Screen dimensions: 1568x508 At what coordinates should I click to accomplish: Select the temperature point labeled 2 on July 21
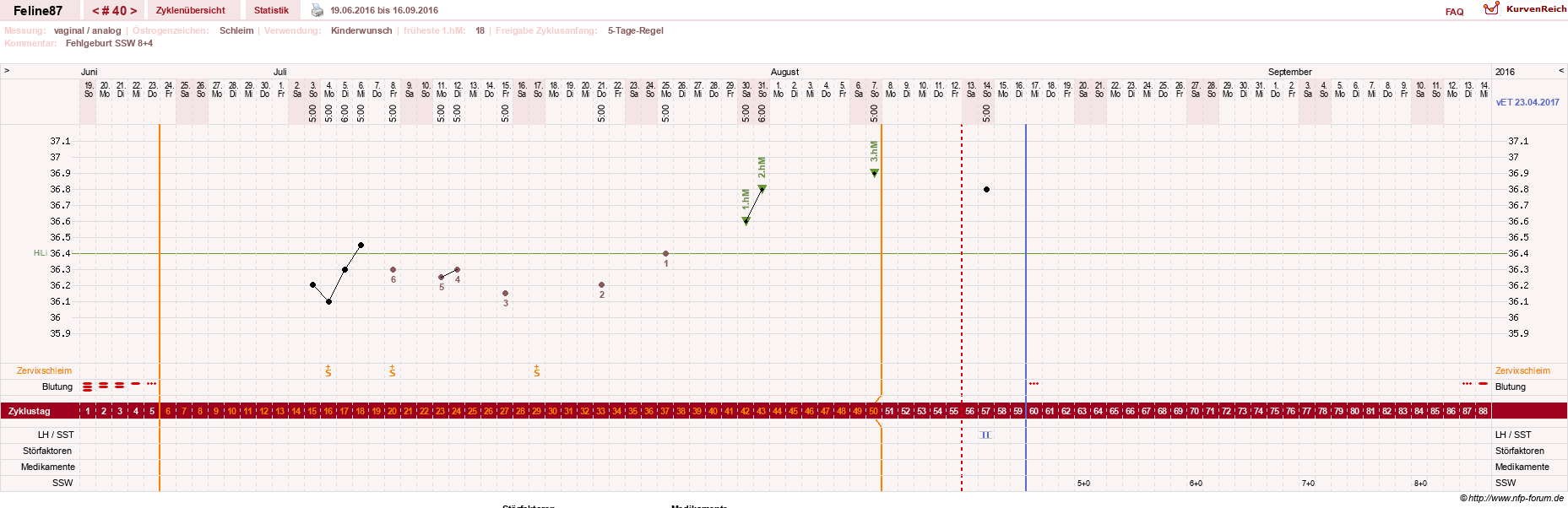(x=601, y=285)
